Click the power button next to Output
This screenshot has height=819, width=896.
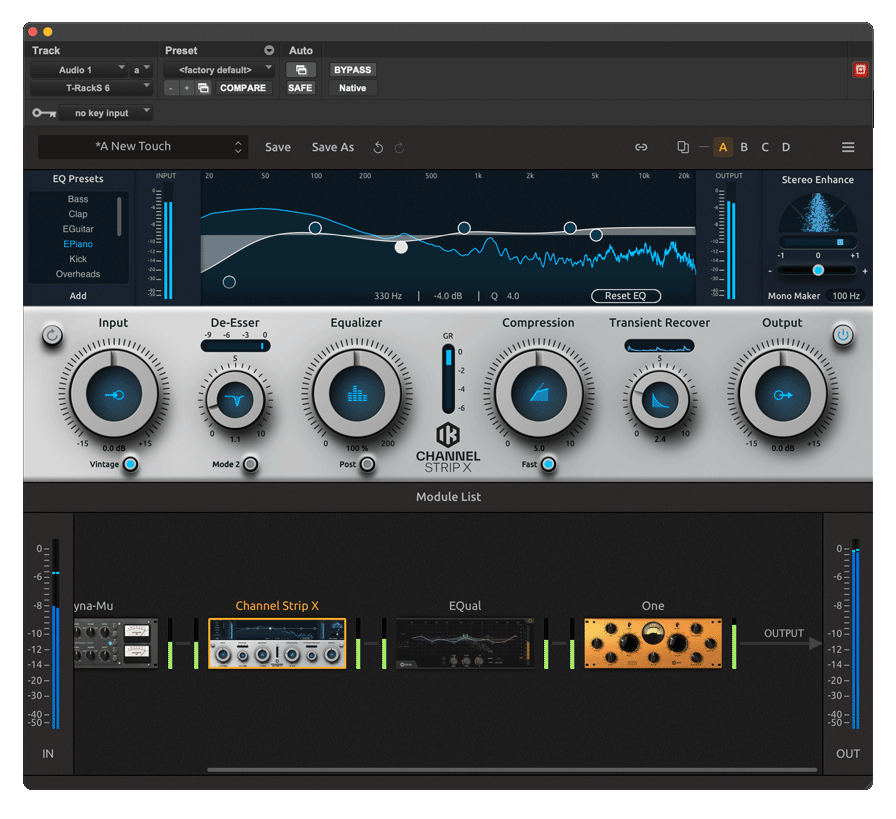(842, 335)
